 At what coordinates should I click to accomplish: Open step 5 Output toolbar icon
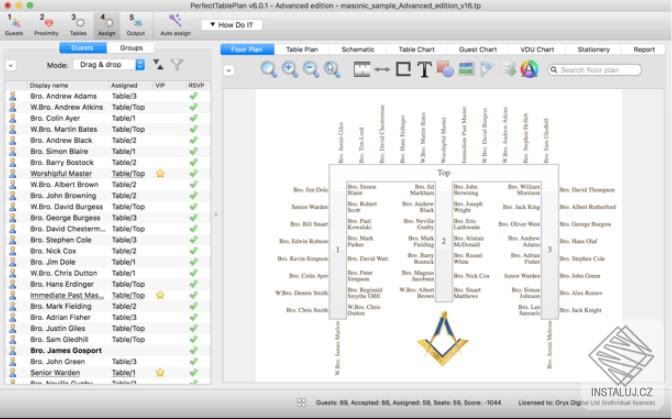[x=135, y=25]
